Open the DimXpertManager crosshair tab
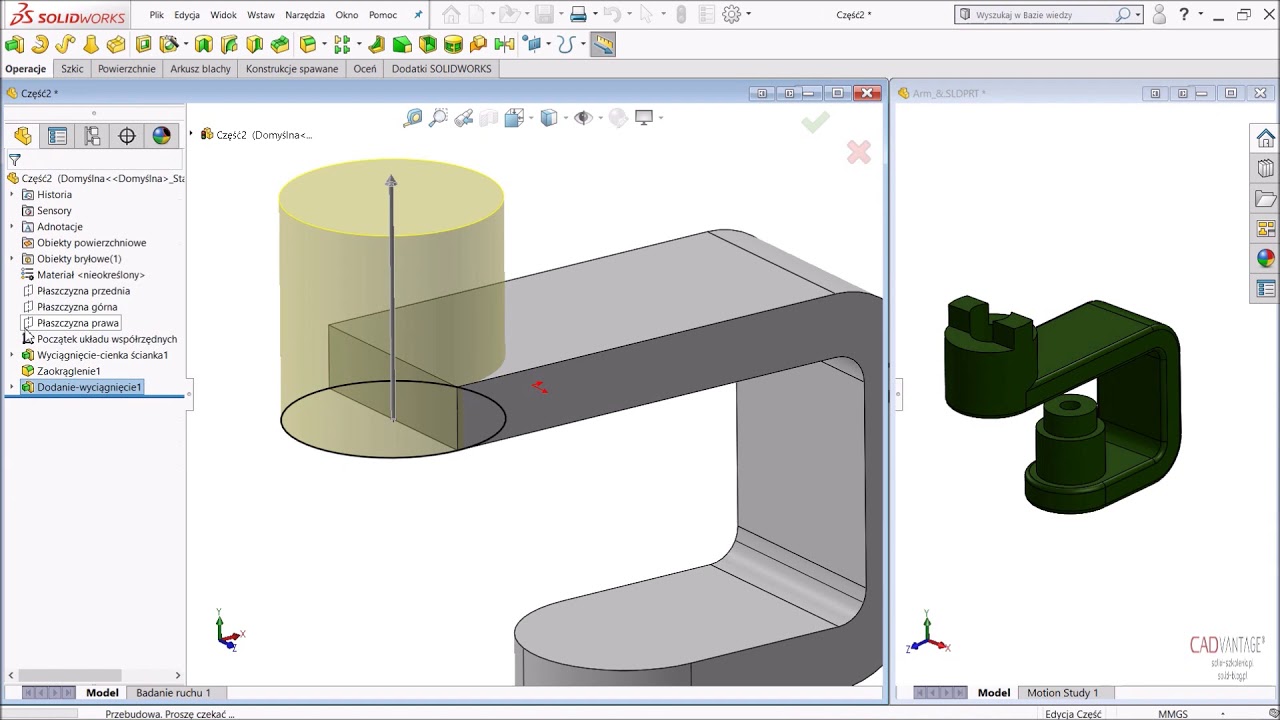The height and width of the screenshot is (720, 1280). coord(127,136)
